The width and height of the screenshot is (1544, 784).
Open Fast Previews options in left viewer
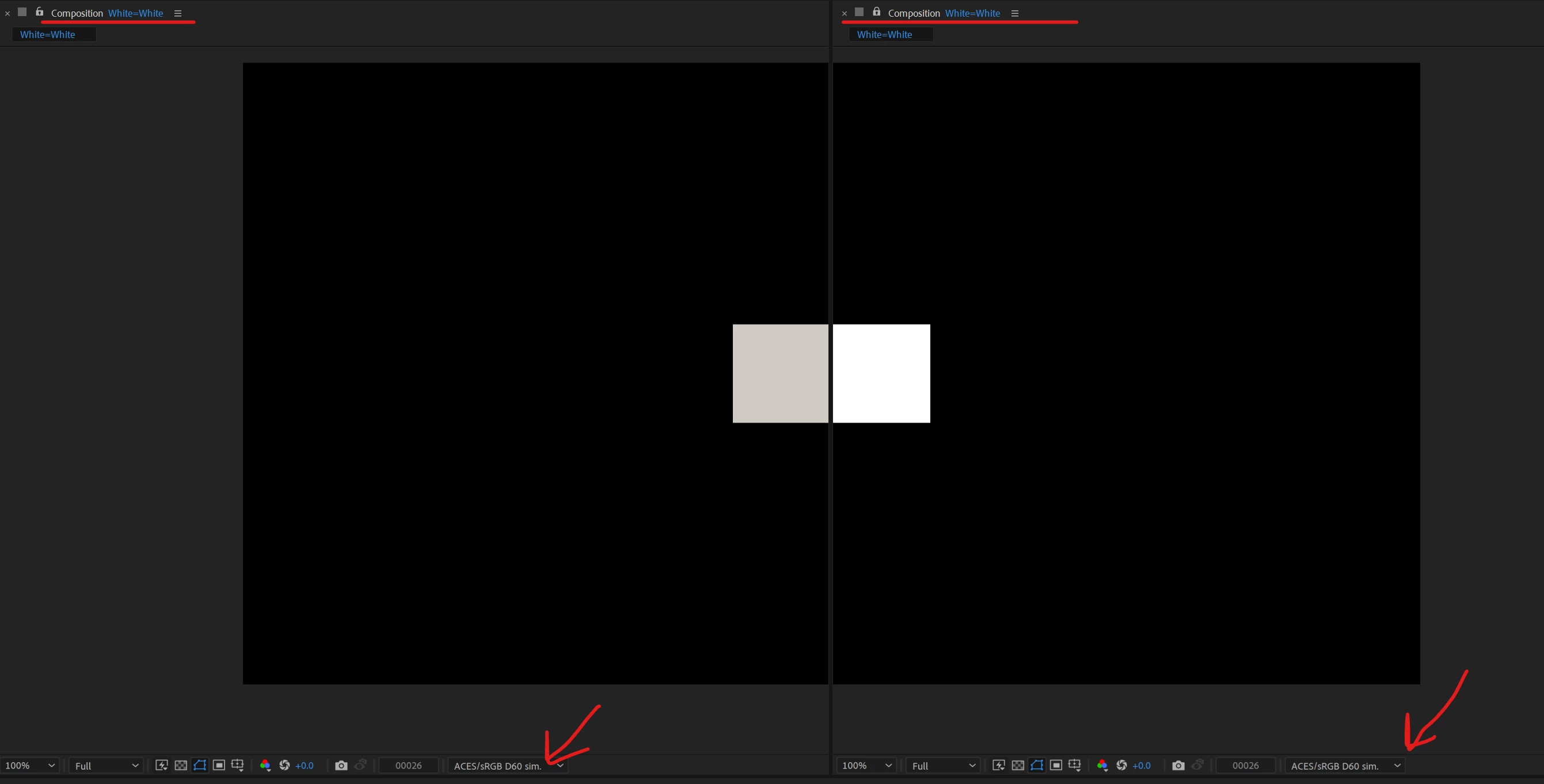pyautogui.click(x=161, y=766)
